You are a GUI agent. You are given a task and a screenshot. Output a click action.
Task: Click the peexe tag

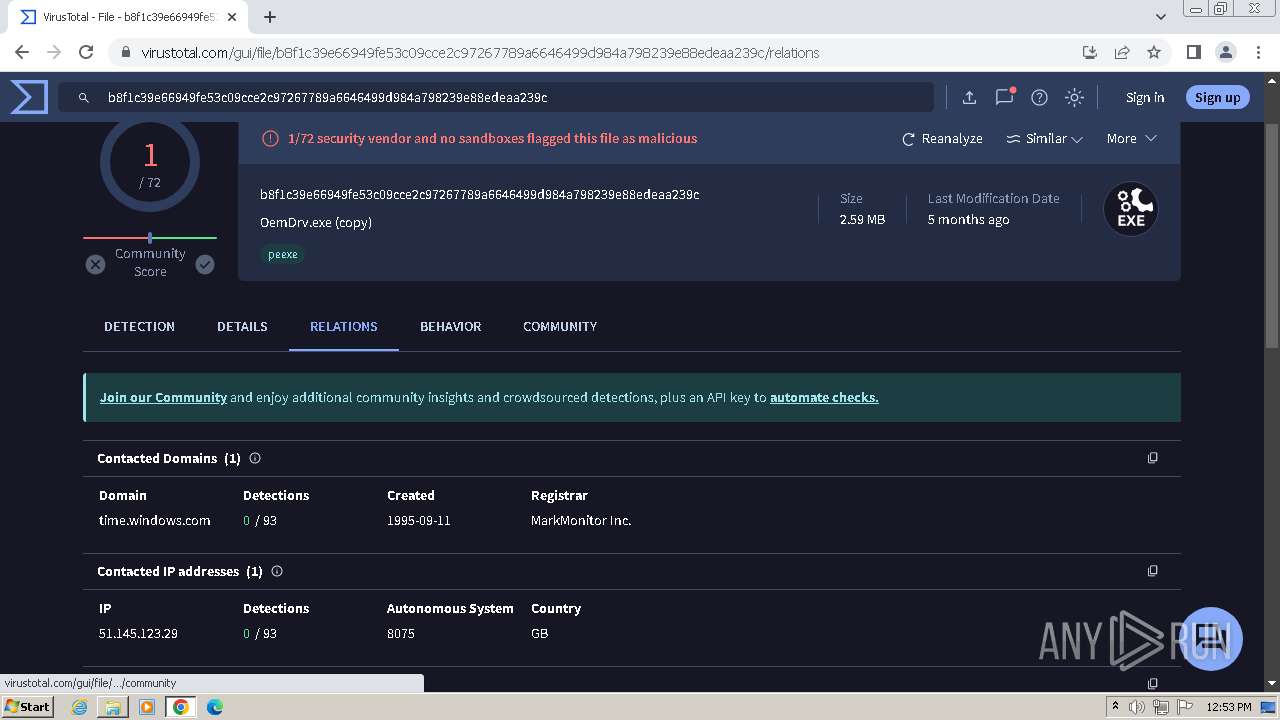(x=283, y=254)
